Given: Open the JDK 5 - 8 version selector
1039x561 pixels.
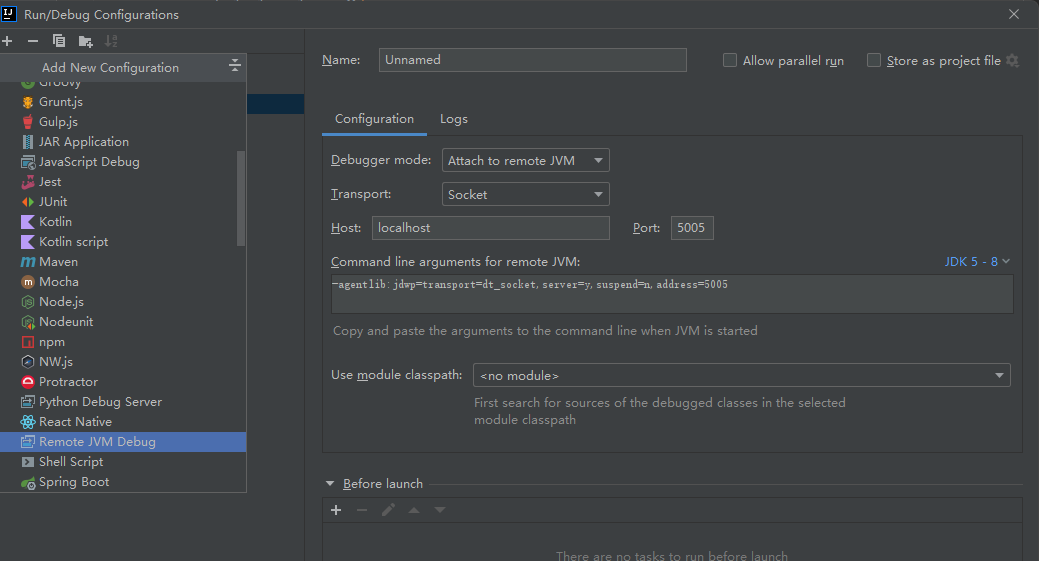Looking at the screenshot, I should pos(977,262).
